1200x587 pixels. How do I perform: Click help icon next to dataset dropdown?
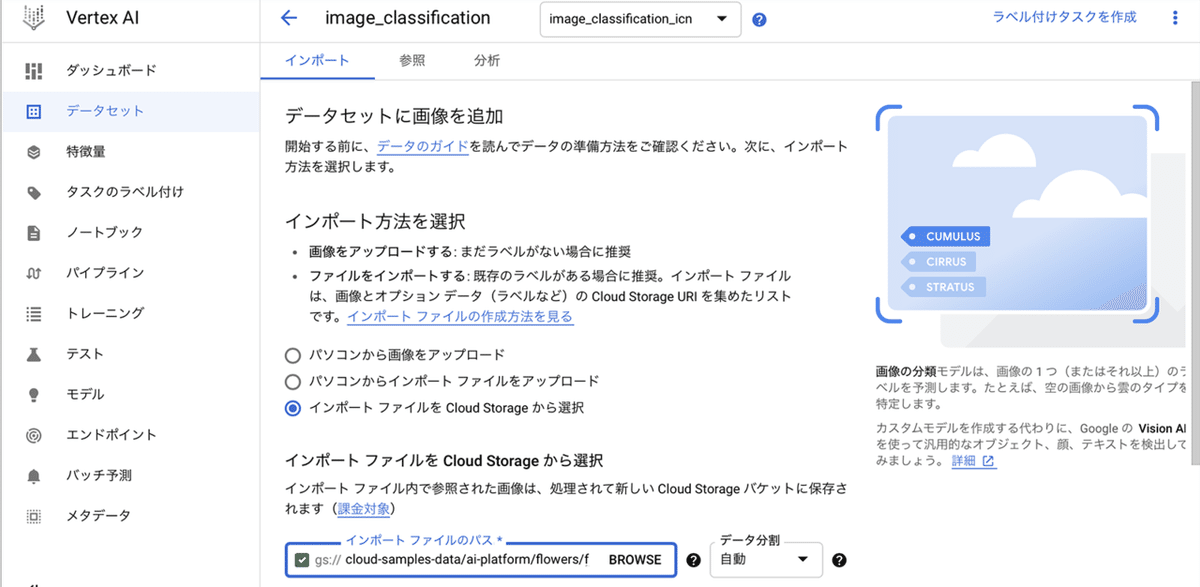pyautogui.click(x=759, y=19)
